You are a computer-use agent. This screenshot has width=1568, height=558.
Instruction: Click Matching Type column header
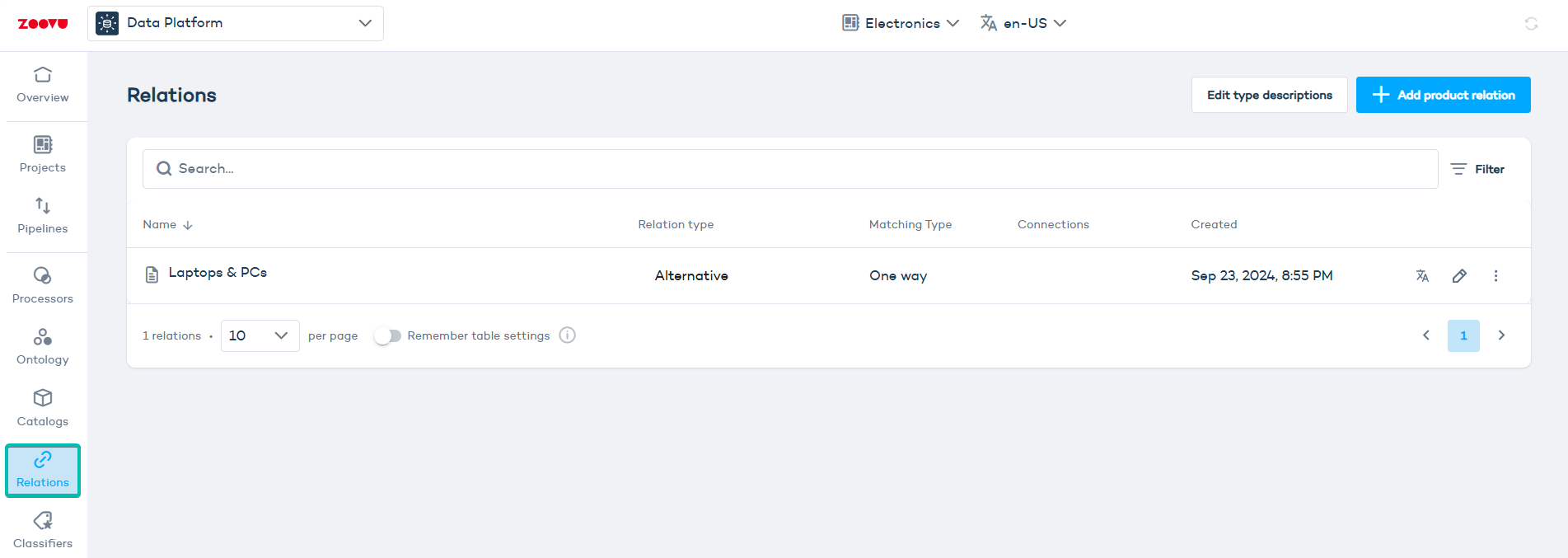coord(910,224)
